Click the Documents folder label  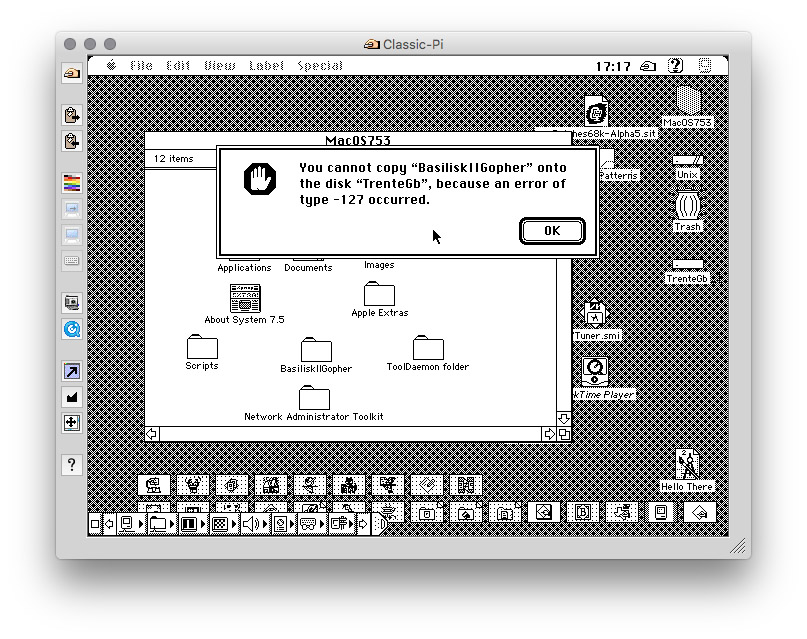point(308,268)
